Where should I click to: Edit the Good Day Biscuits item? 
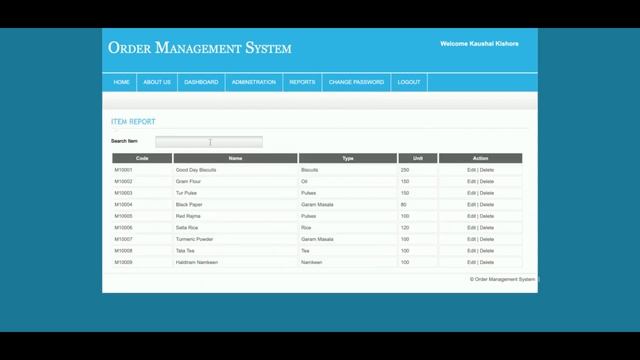click(471, 170)
